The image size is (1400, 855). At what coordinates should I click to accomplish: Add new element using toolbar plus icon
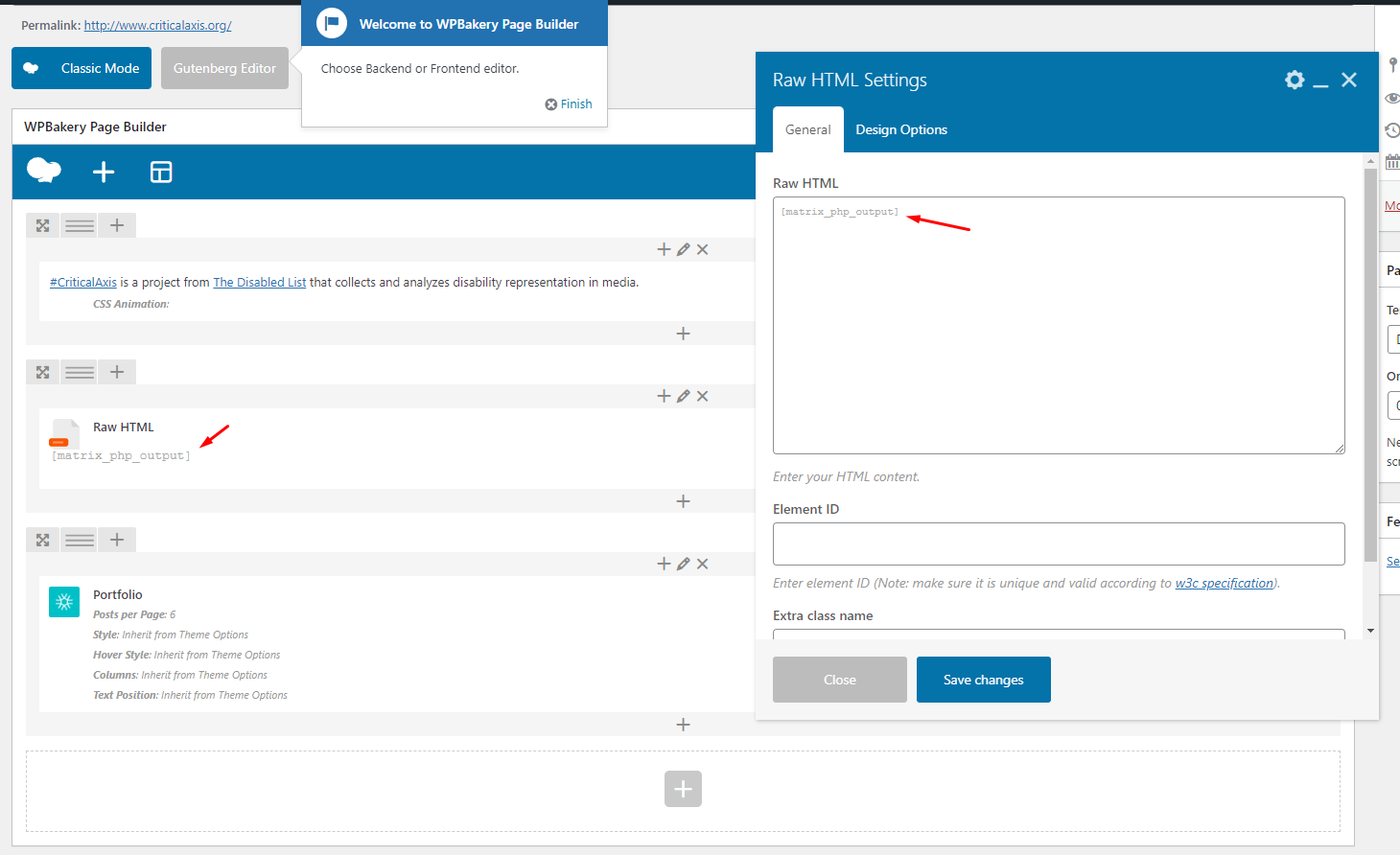[x=104, y=172]
